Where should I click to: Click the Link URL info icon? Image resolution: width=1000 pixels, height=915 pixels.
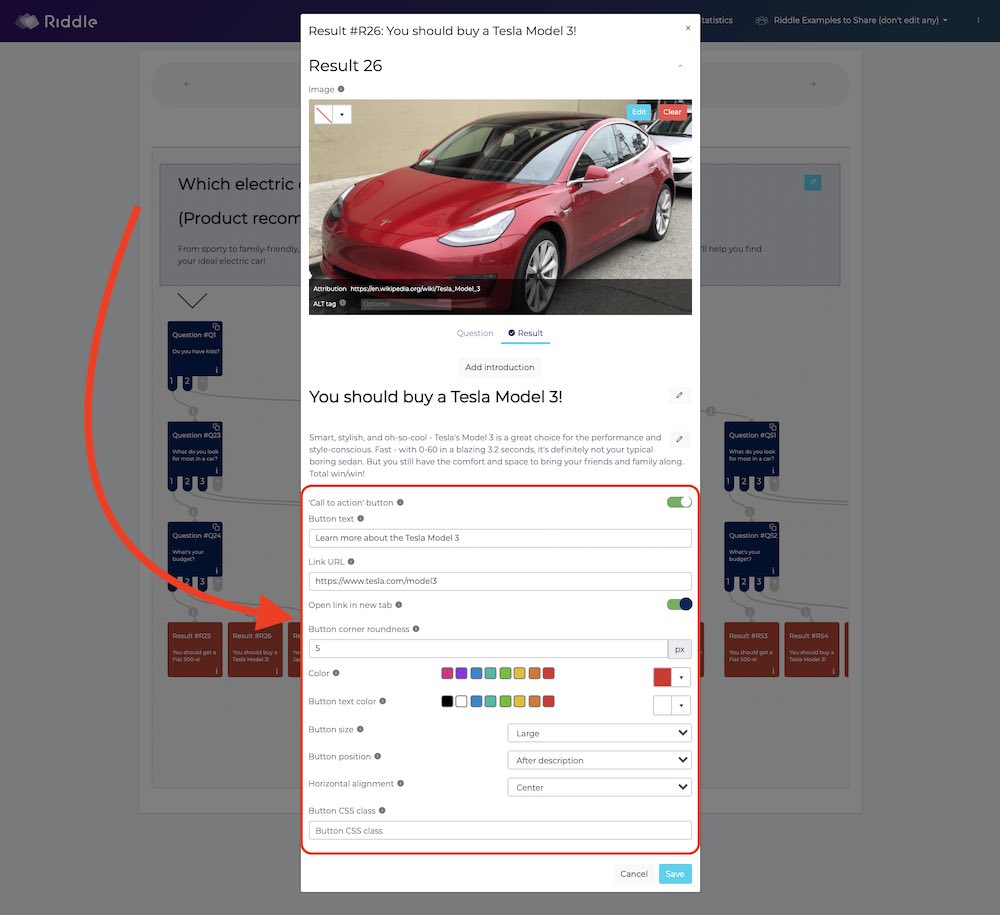coord(351,562)
